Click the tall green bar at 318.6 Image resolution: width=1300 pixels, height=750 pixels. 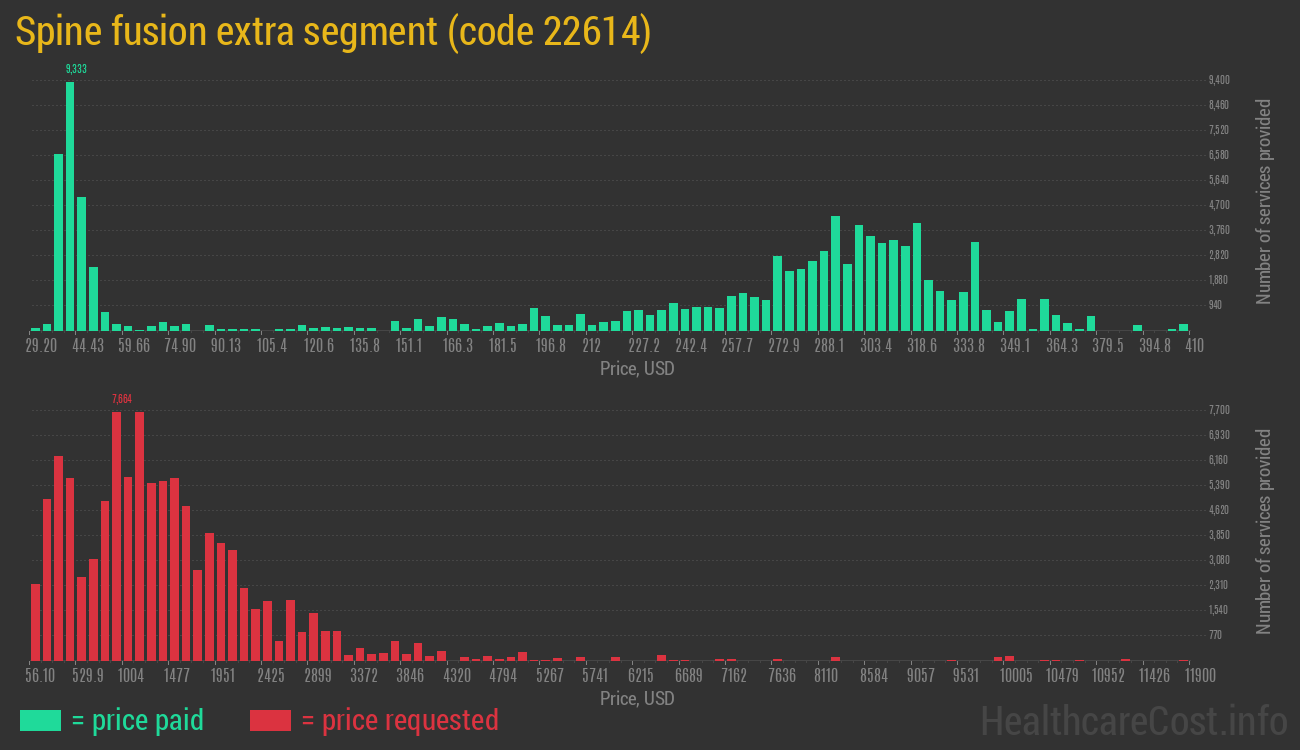click(917, 276)
